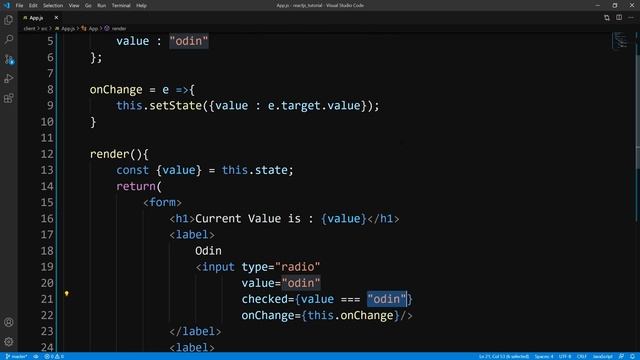Click the "Odin" label text on line 18
Viewport: 640px width, 360px height.
pyautogui.click(x=208, y=251)
